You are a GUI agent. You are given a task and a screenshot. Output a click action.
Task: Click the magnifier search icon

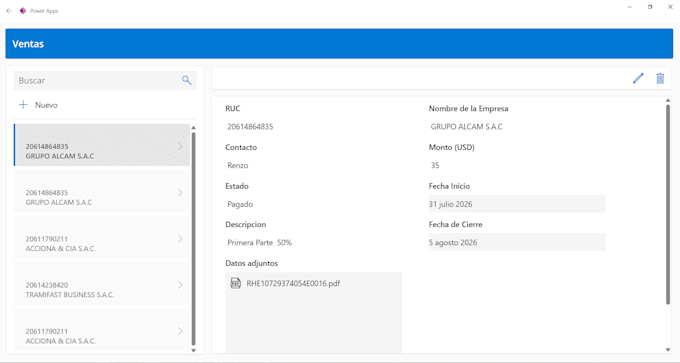[186, 80]
